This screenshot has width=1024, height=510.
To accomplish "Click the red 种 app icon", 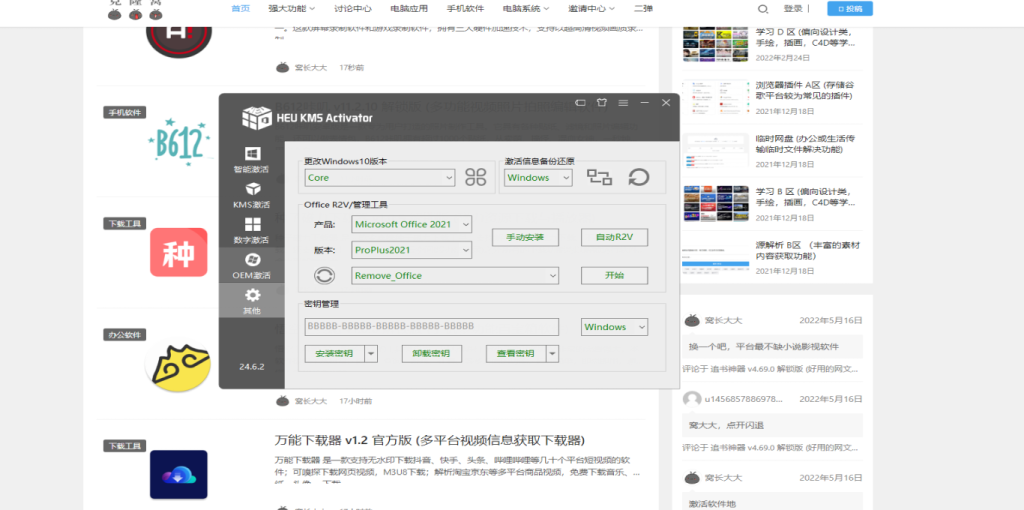I will click(178, 252).
